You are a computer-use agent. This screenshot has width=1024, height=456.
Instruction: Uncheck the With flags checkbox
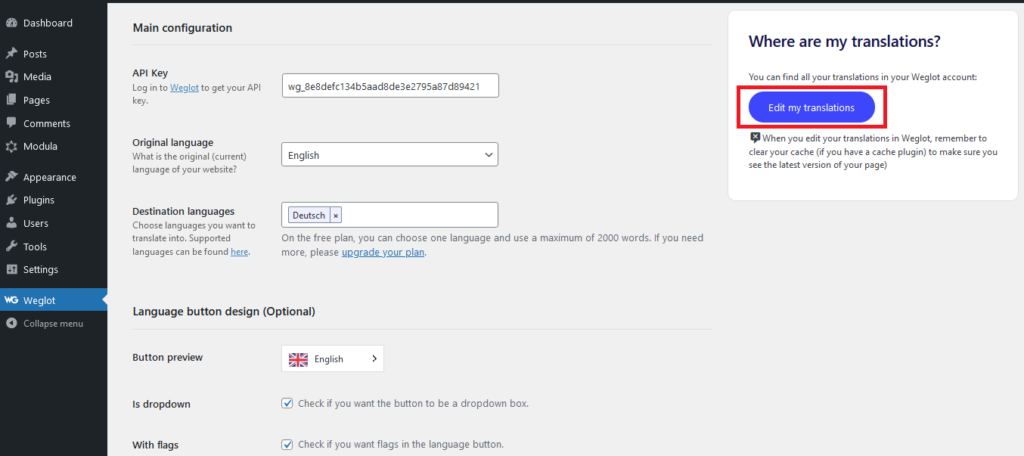pyautogui.click(x=288, y=444)
